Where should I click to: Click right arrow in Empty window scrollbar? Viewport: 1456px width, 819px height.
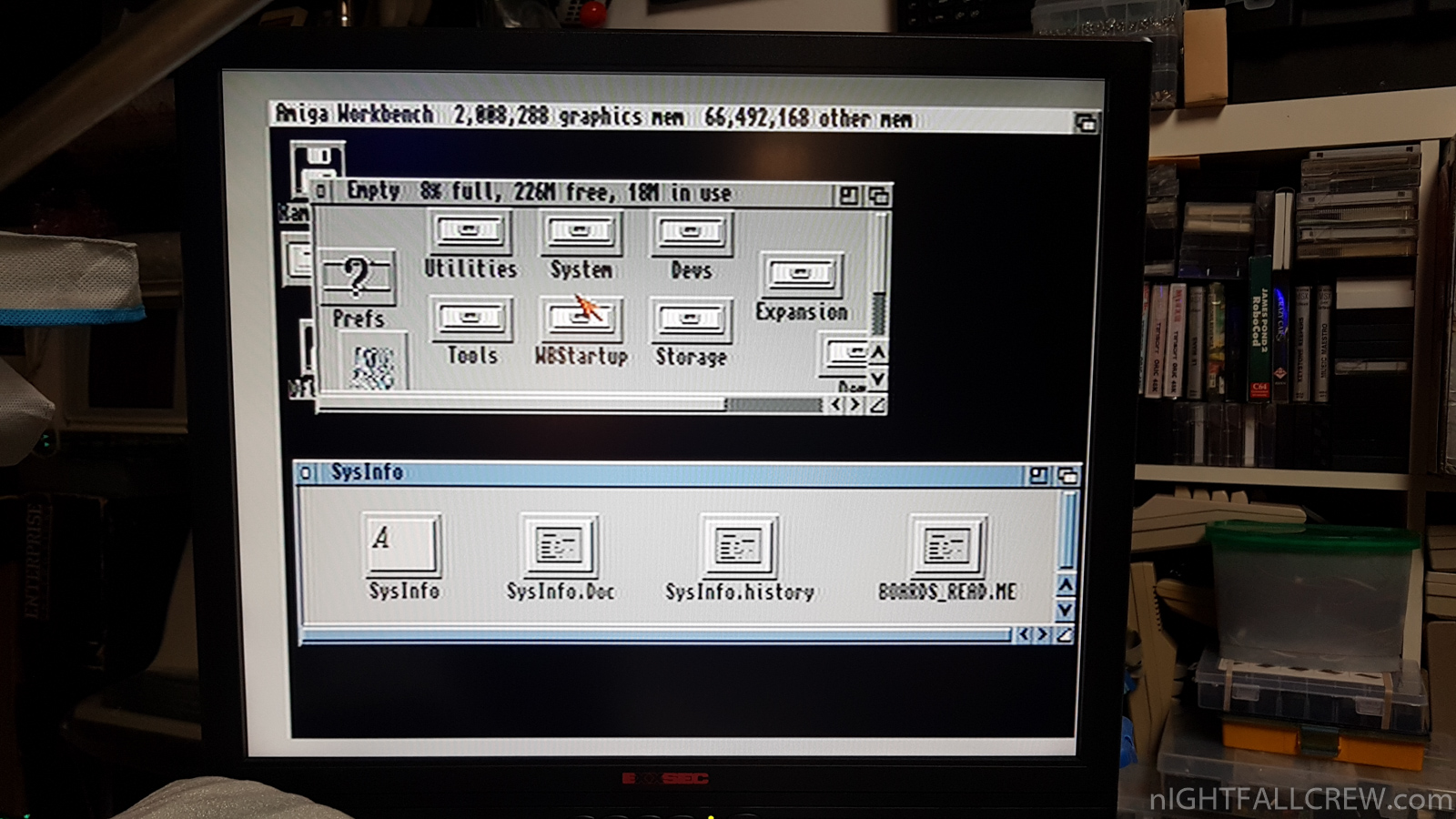coord(855,405)
